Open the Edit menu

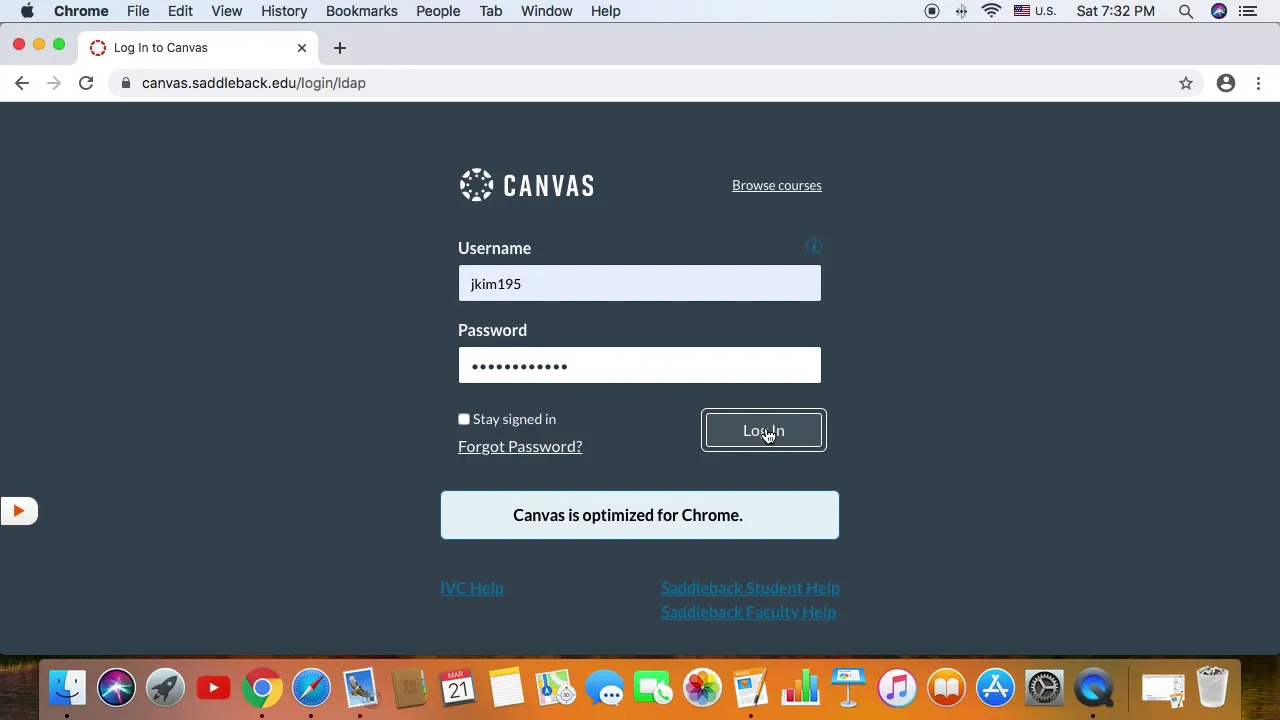coord(180,11)
